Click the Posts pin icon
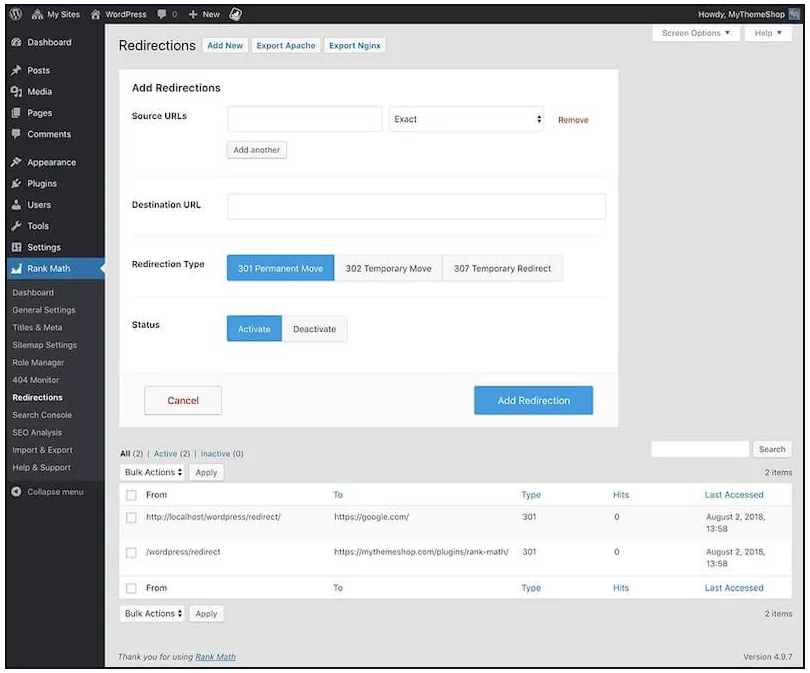This screenshot has width=810, height=673. 17,70
